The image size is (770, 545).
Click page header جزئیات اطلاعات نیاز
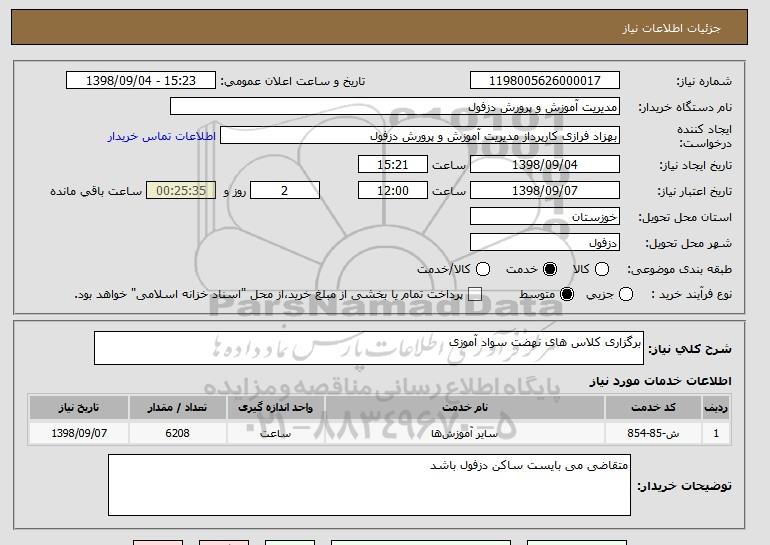click(671, 28)
